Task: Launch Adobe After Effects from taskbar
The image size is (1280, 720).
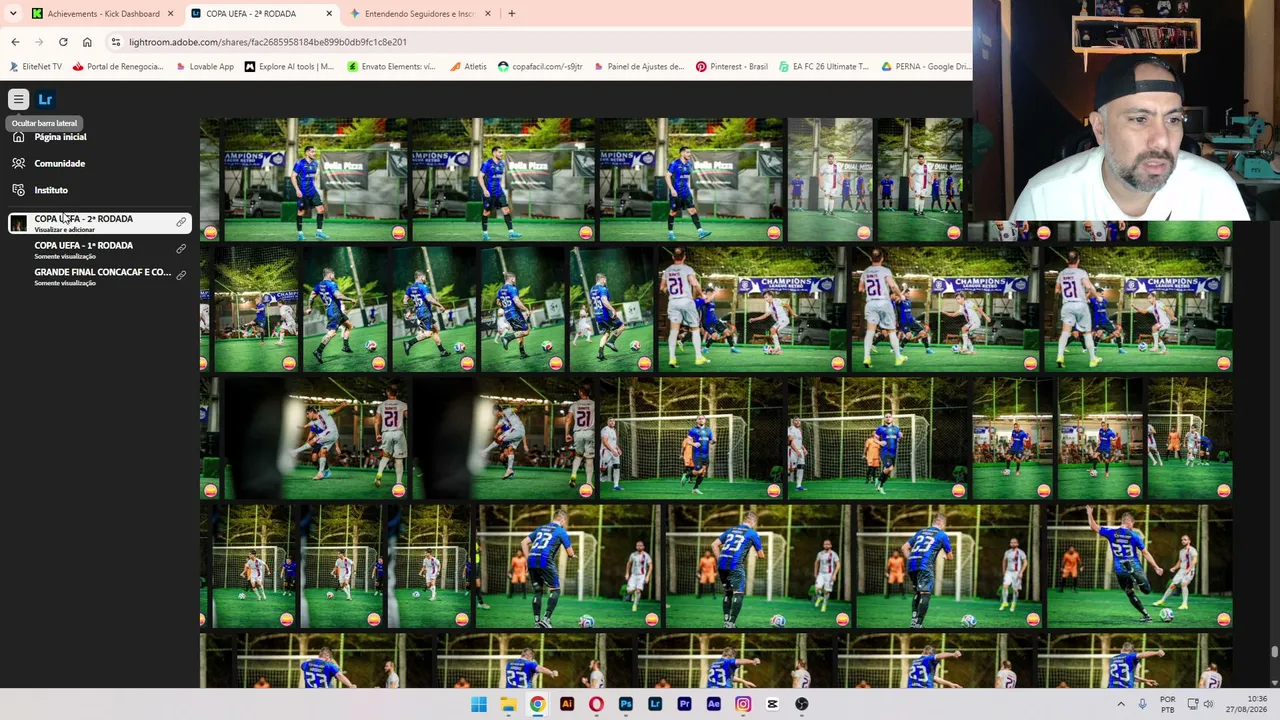Action: [713, 704]
